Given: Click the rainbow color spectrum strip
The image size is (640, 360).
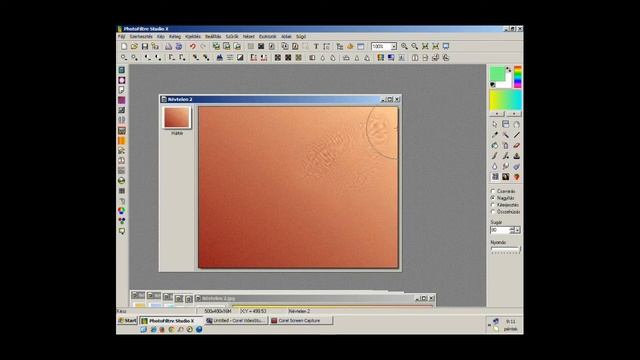Looking at the screenshot, I should click(x=518, y=77).
